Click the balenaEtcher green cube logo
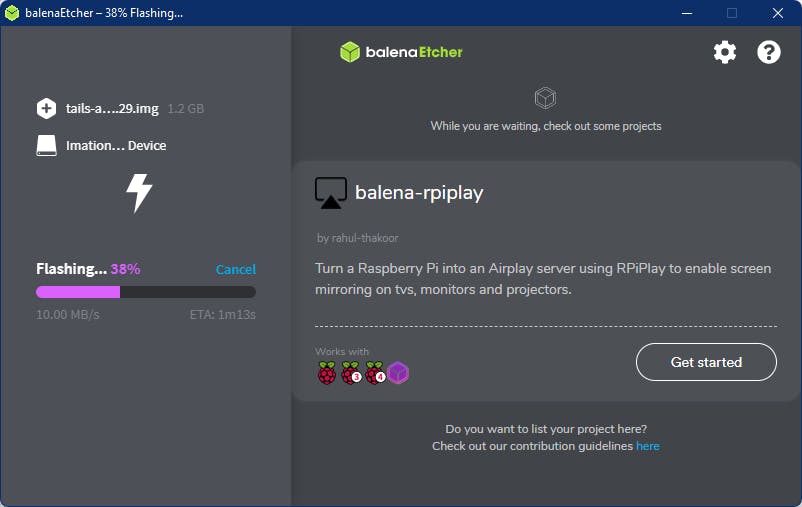Screen dimensions: 802x507 point(350,52)
